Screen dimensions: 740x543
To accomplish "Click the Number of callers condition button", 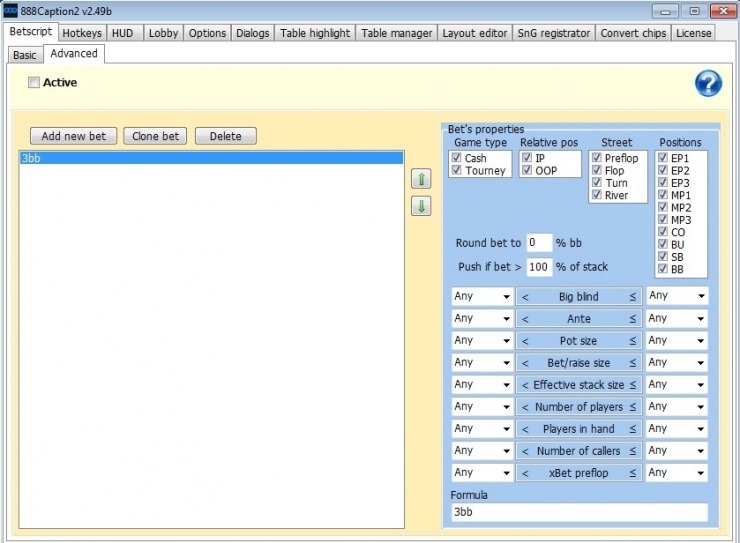I will tap(579, 451).
